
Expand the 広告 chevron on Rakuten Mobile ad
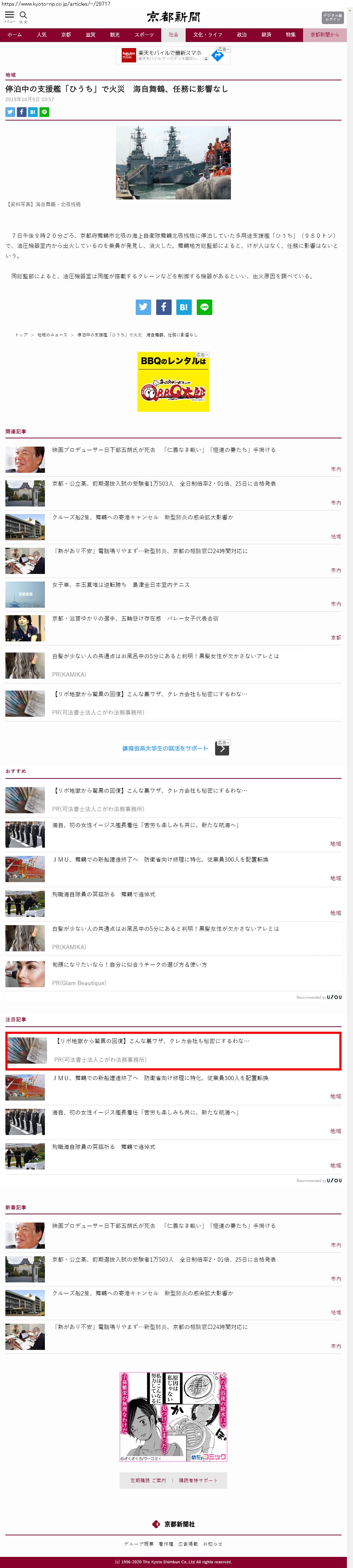tap(224, 49)
